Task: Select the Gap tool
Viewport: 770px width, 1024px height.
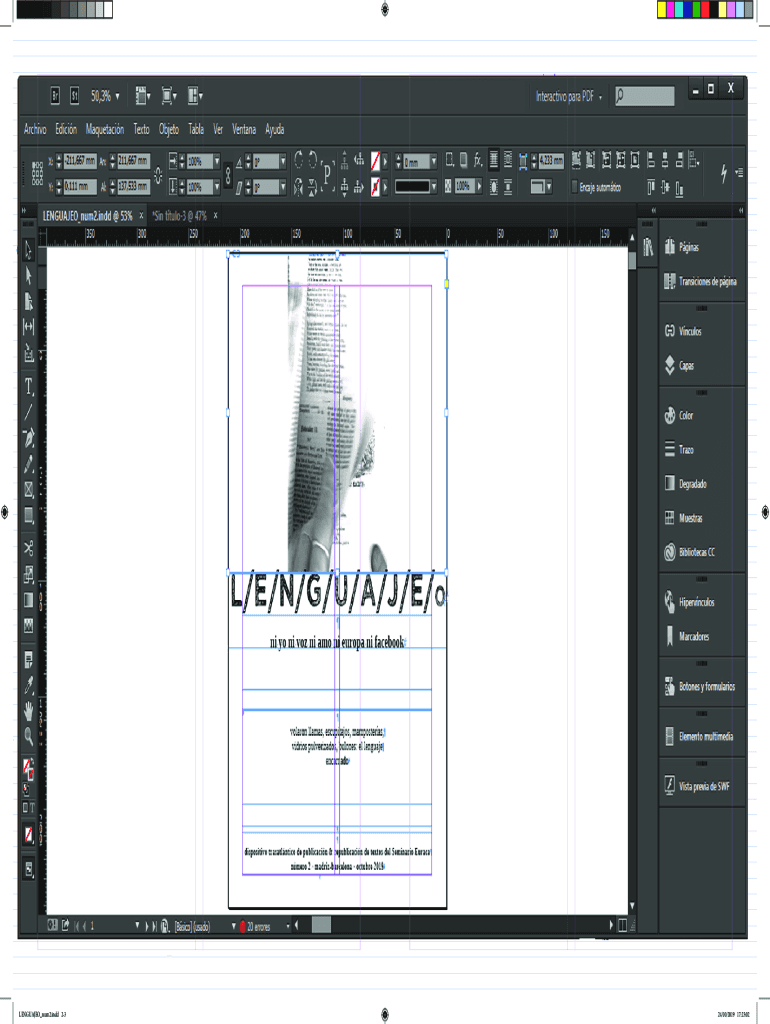Action: (28, 326)
